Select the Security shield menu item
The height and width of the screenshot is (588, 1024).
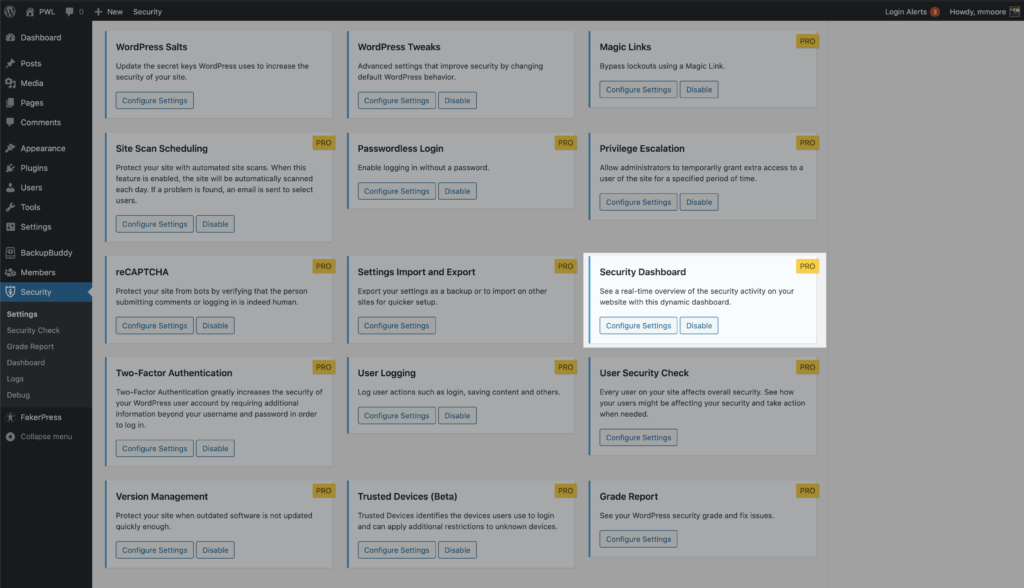46,292
